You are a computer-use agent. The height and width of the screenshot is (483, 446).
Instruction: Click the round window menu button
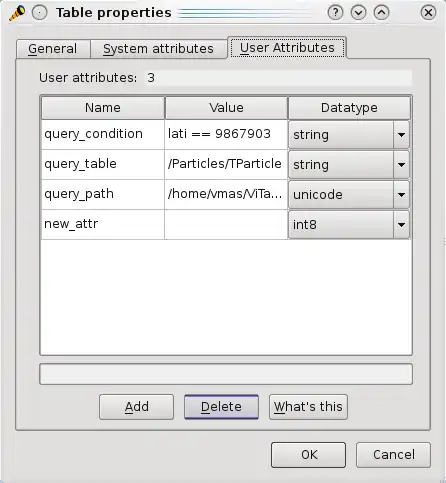click(x=40, y=13)
